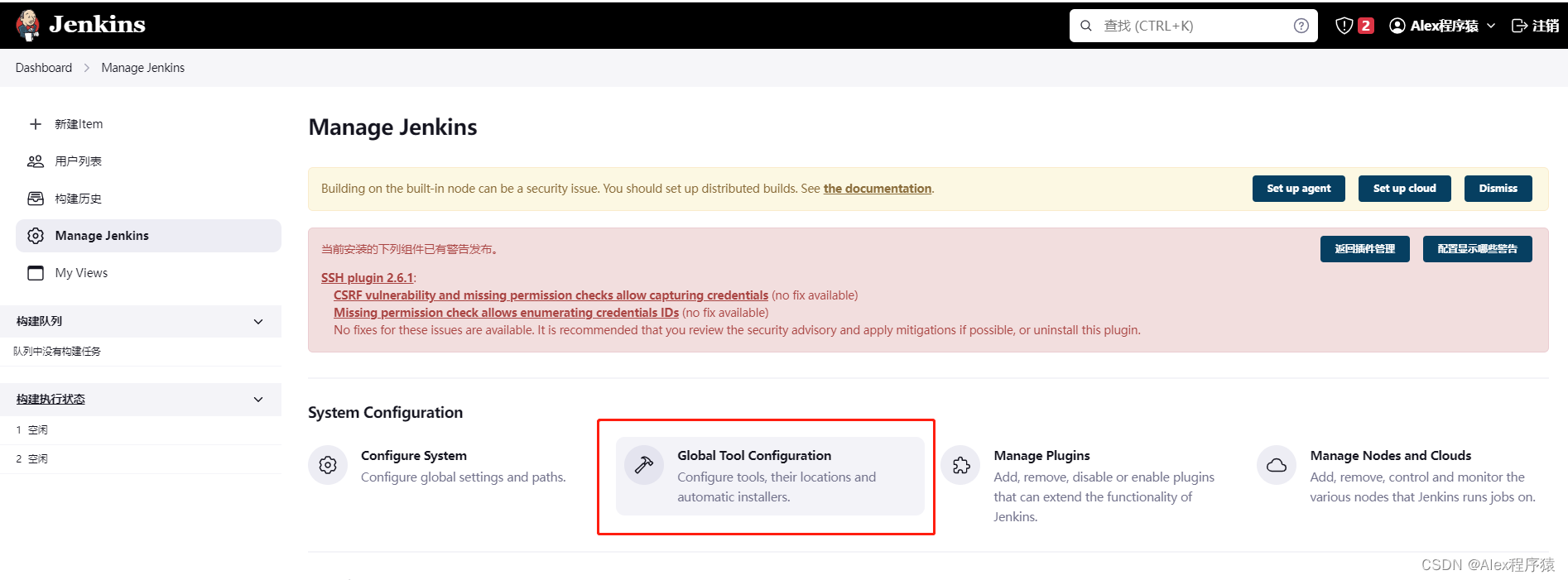Click the search box field
Screen dimensions: 1568x580
click(1193, 26)
